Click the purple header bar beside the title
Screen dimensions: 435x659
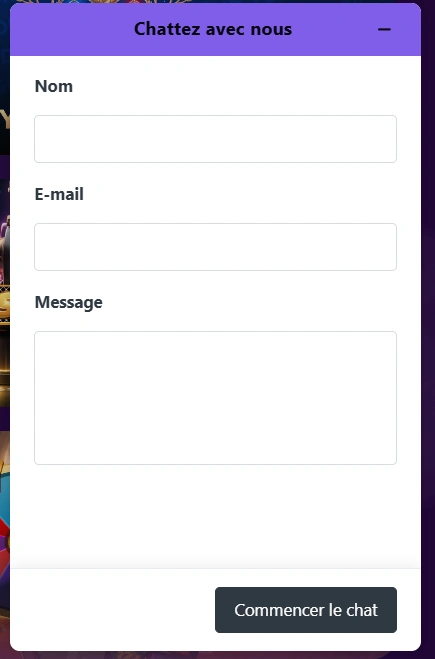pyautogui.click(x=71, y=29)
